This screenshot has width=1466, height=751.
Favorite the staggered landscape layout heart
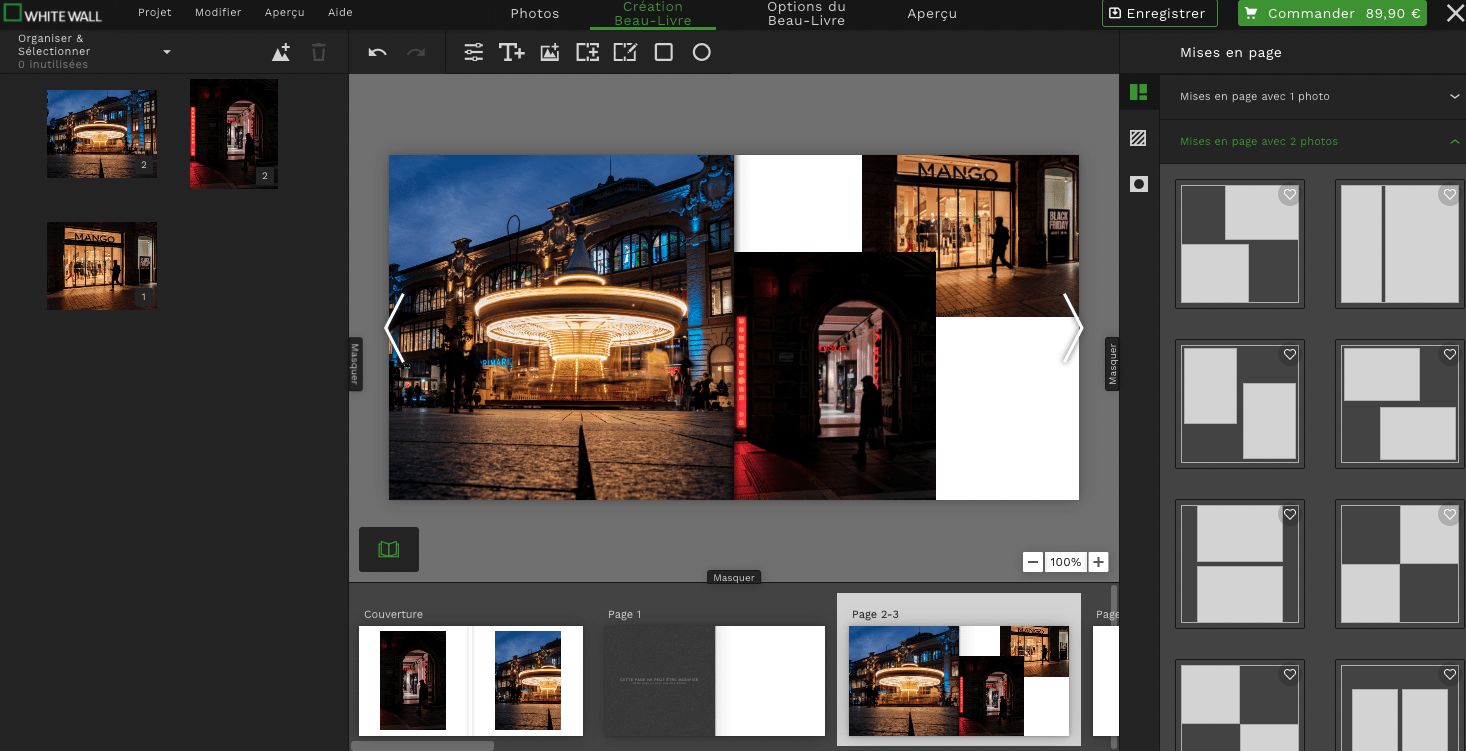[x=1450, y=355]
